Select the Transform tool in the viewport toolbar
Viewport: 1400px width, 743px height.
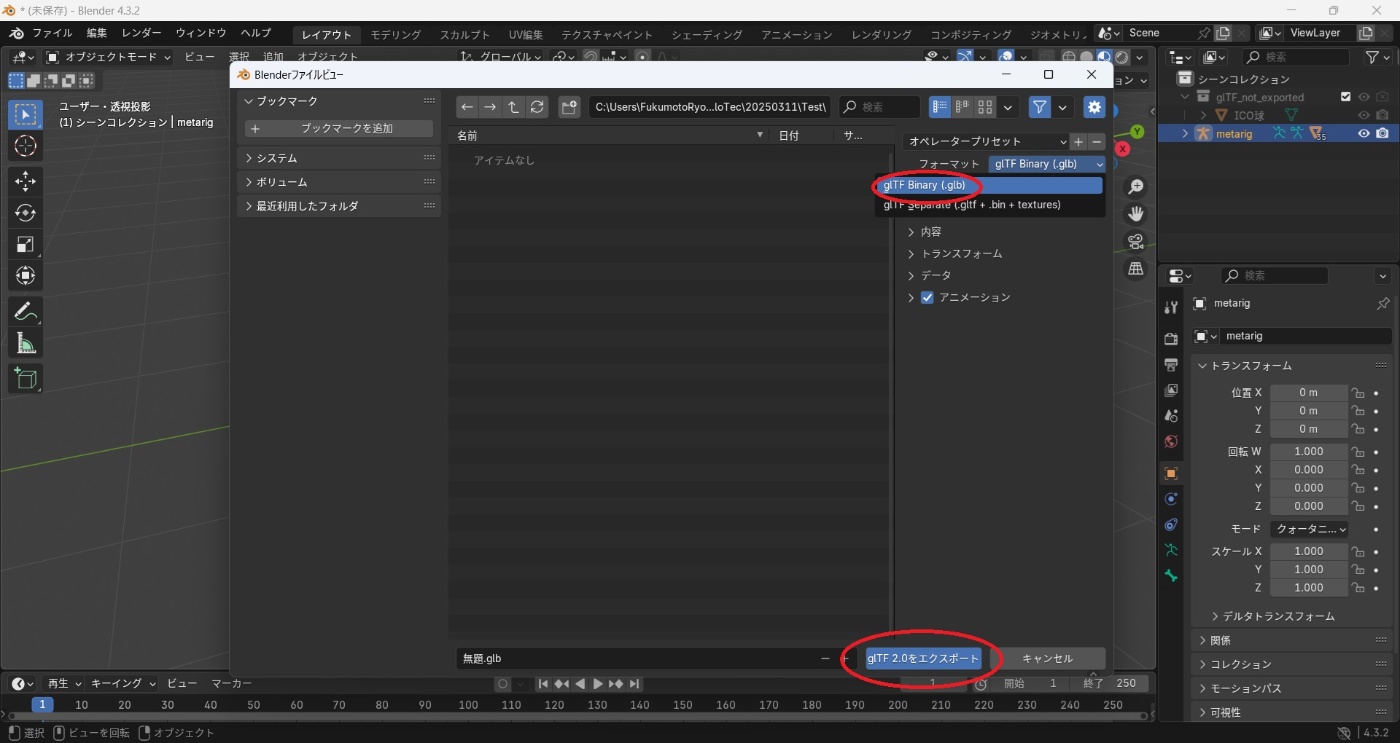point(26,276)
